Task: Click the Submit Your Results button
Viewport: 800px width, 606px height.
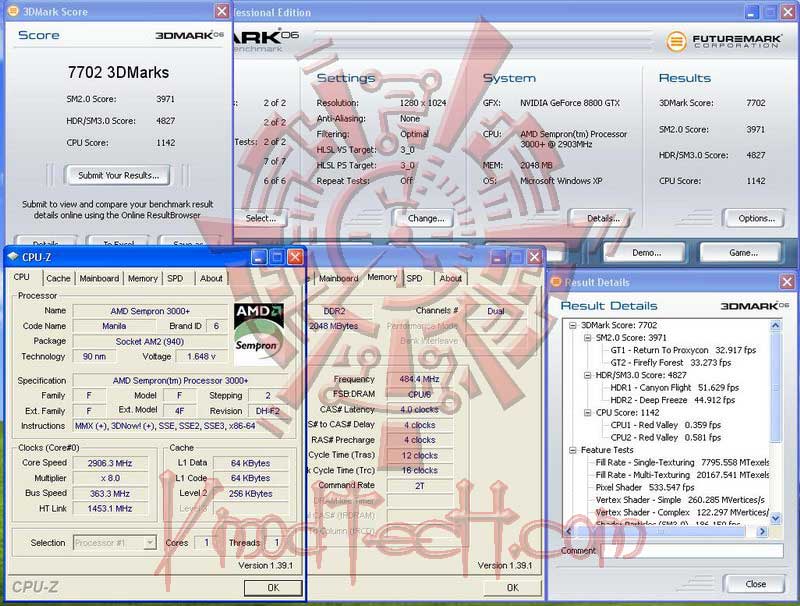Action: click(x=118, y=175)
